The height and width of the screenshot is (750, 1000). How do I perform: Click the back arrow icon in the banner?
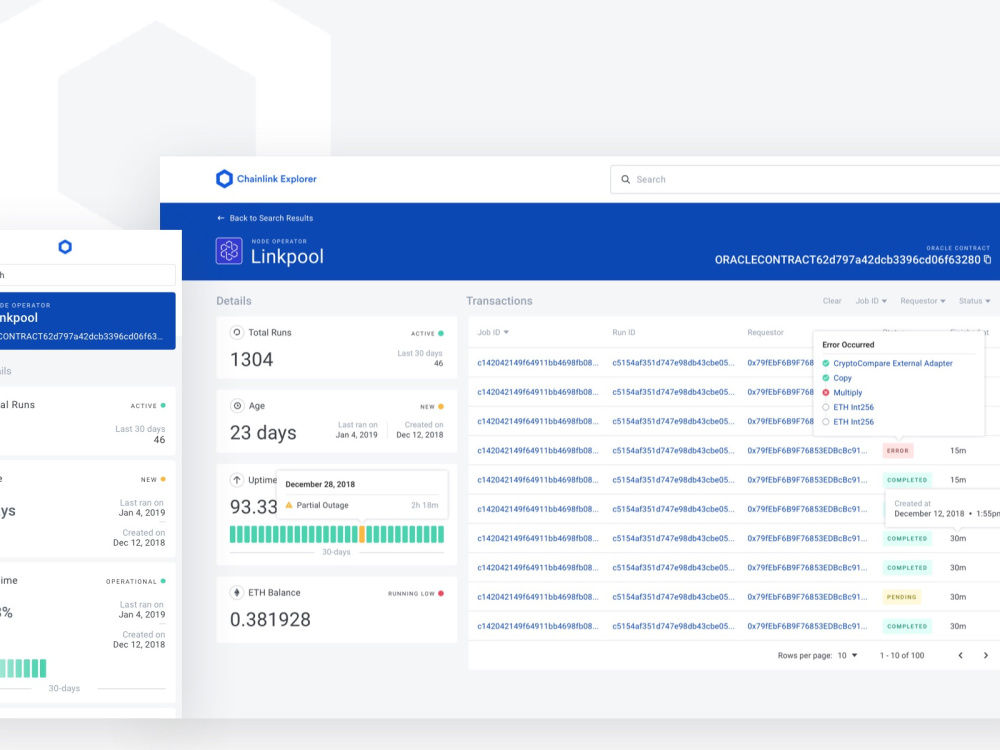(221, 218)
